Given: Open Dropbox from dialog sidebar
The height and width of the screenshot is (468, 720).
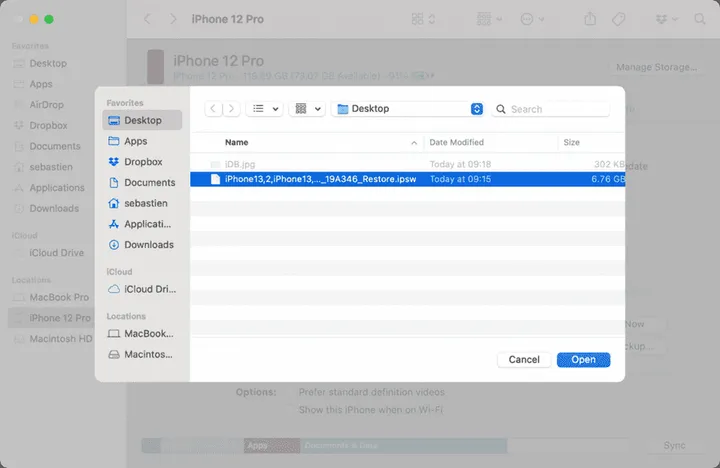Looking at the screenshot, I should click(142, 162).
